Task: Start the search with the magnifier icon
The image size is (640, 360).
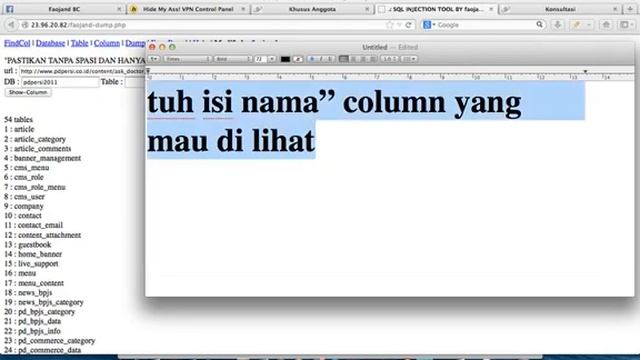Action: pyautogui.click(x=540, y=24)
